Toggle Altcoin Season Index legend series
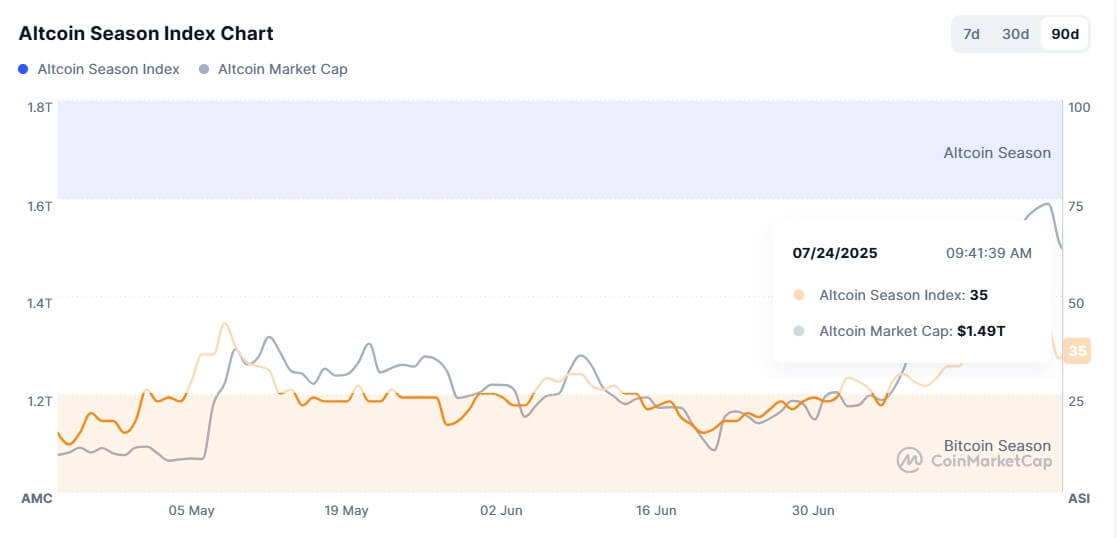 [x=108, y=69]
